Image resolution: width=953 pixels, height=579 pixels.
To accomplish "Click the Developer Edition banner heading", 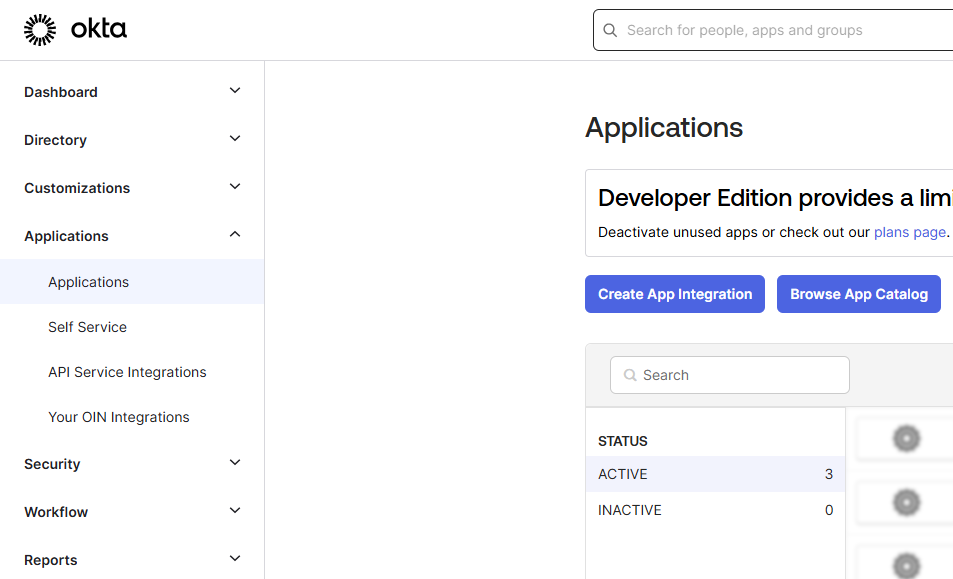I will pyautogui.click(x=775, y=198).
